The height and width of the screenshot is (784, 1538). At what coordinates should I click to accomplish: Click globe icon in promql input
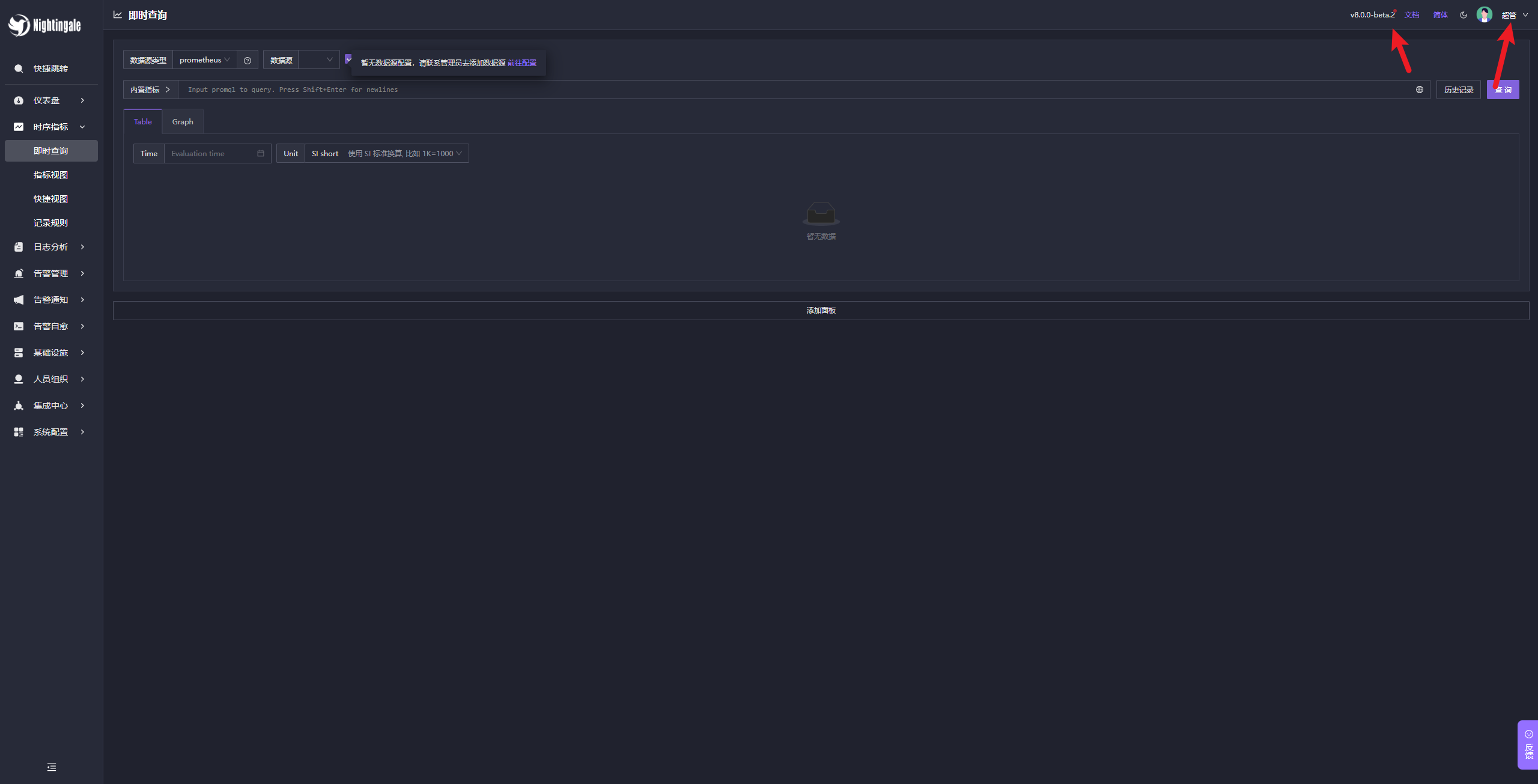[x=1419, y=90]
